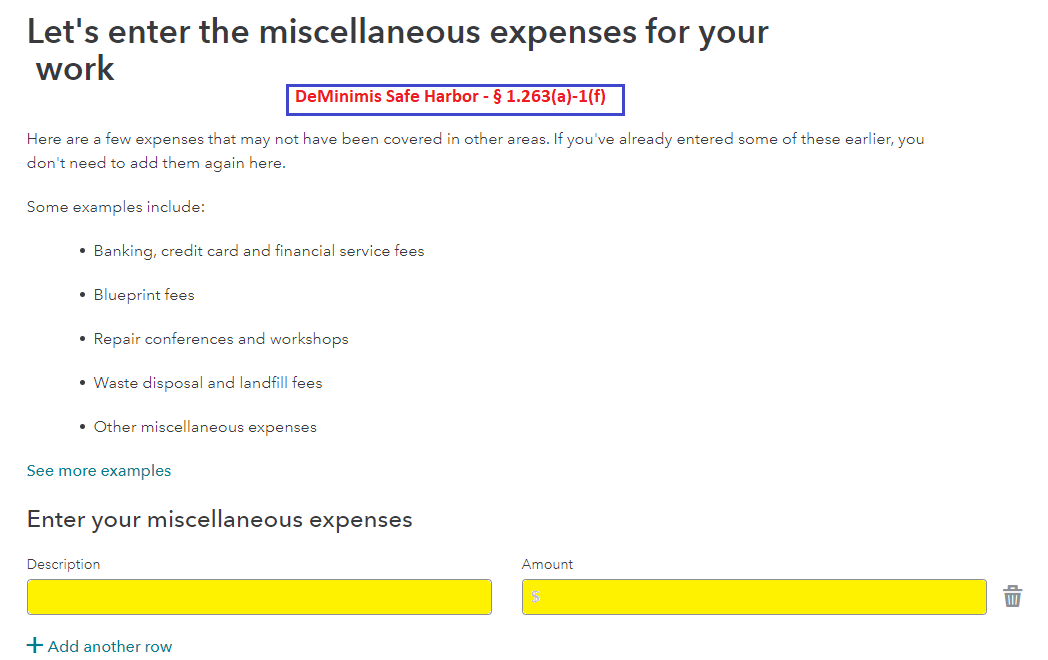Focus the Amount input field

pyautogui.click(x=754, y=597)
